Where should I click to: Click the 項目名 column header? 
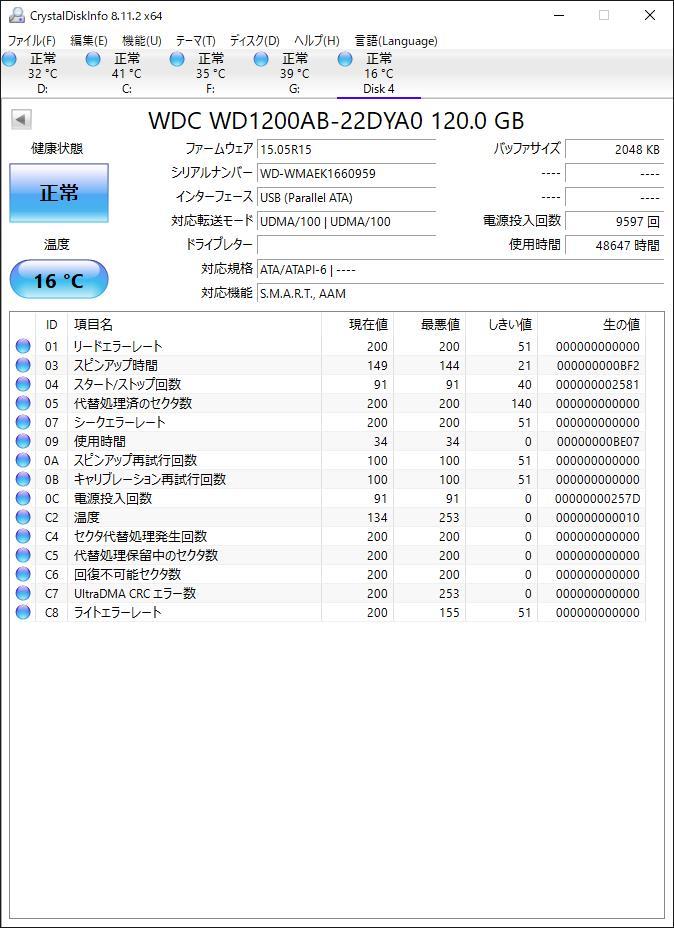[194, 324]
